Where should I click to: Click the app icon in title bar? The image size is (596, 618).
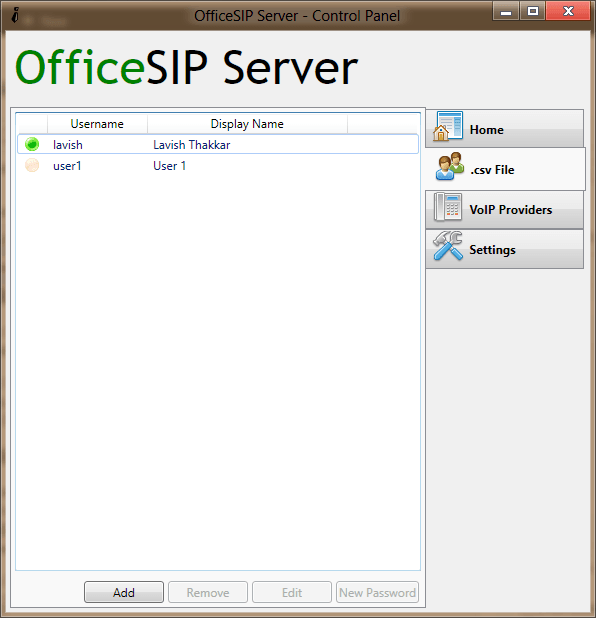click(x=15, y=15)
